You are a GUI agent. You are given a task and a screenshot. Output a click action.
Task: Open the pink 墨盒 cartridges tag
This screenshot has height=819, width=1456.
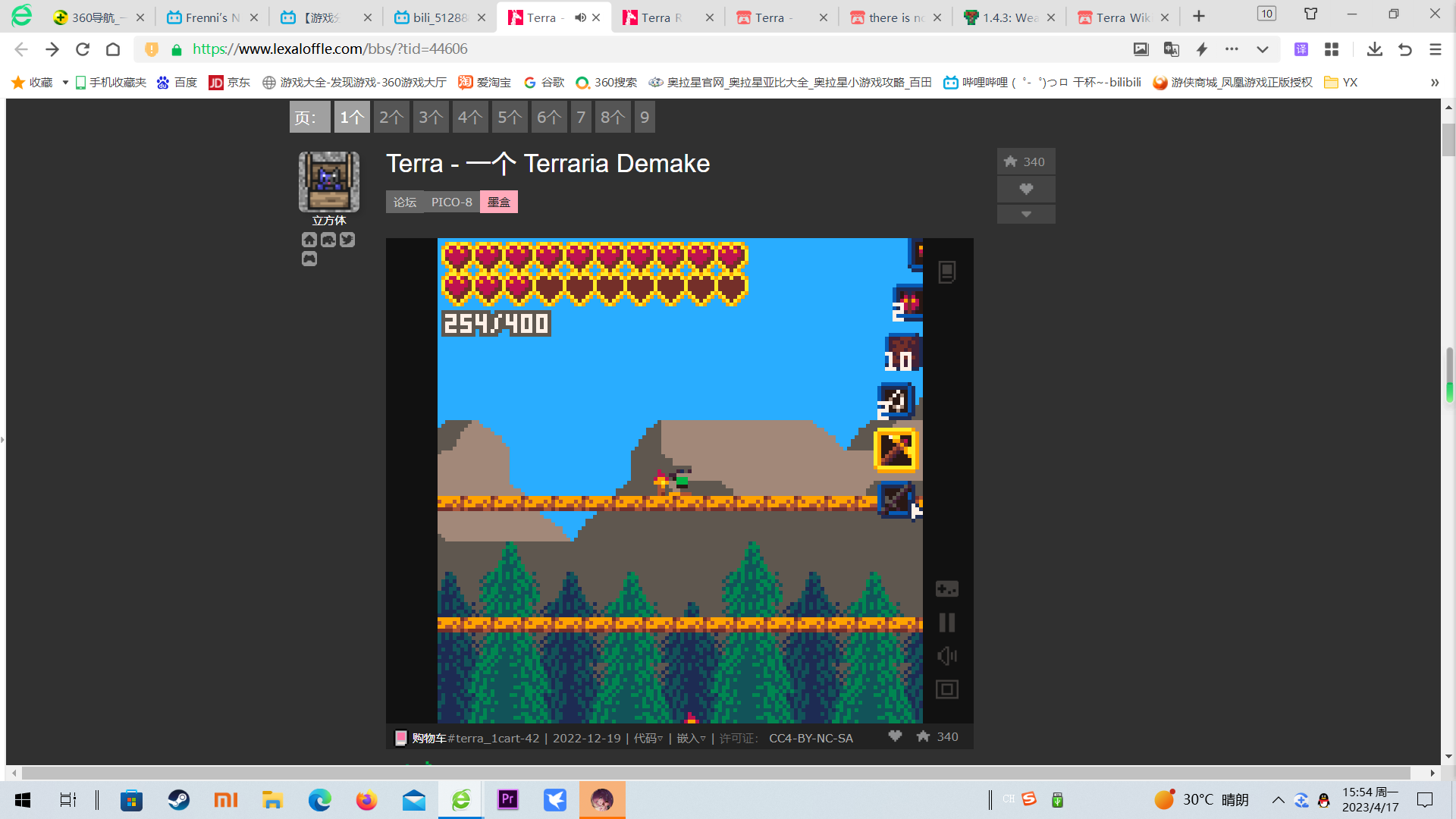[x=498, y=202]
